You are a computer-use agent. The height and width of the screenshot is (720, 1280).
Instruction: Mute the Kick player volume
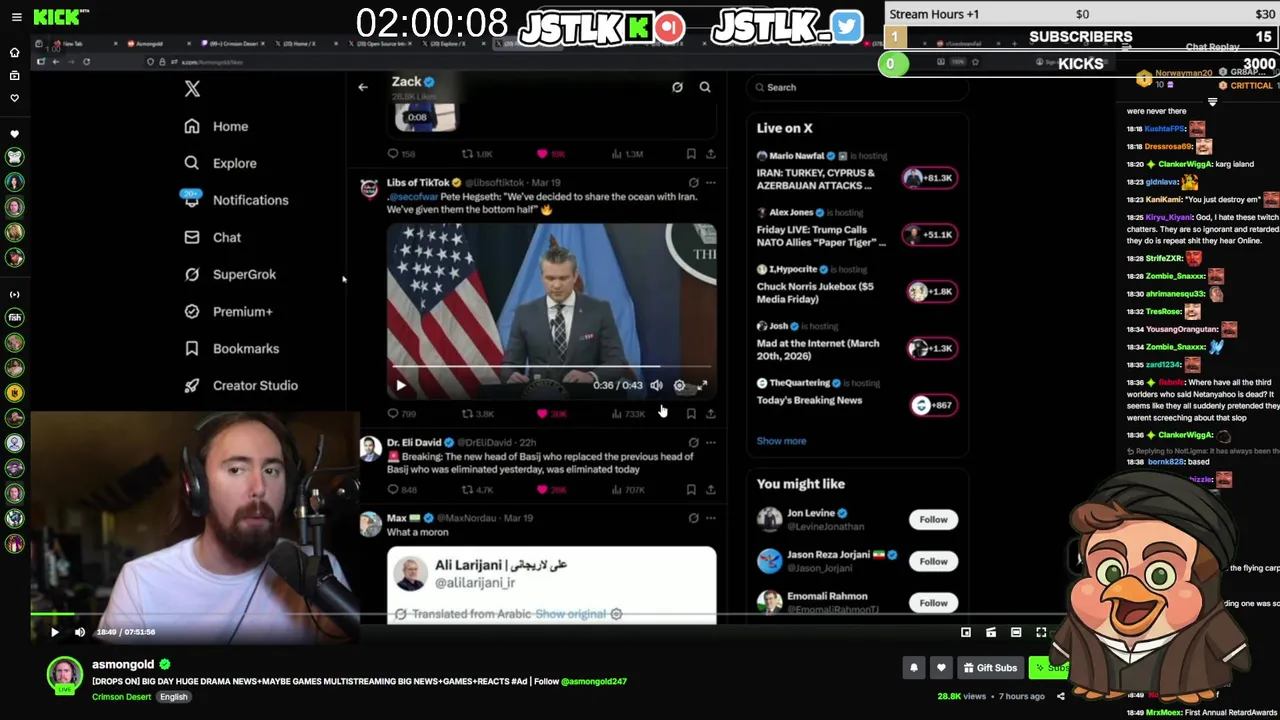(x=80, y=632)
